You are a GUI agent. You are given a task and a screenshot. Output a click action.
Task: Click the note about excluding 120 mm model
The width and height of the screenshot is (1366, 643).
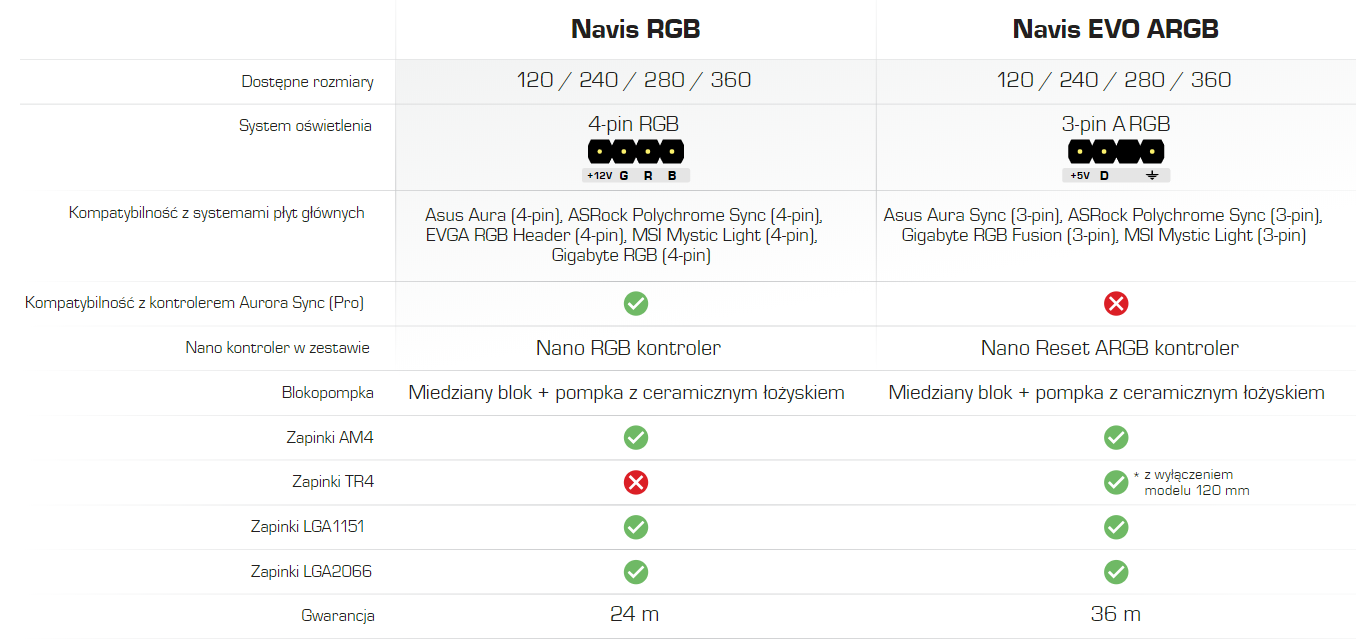point(1191,482)
